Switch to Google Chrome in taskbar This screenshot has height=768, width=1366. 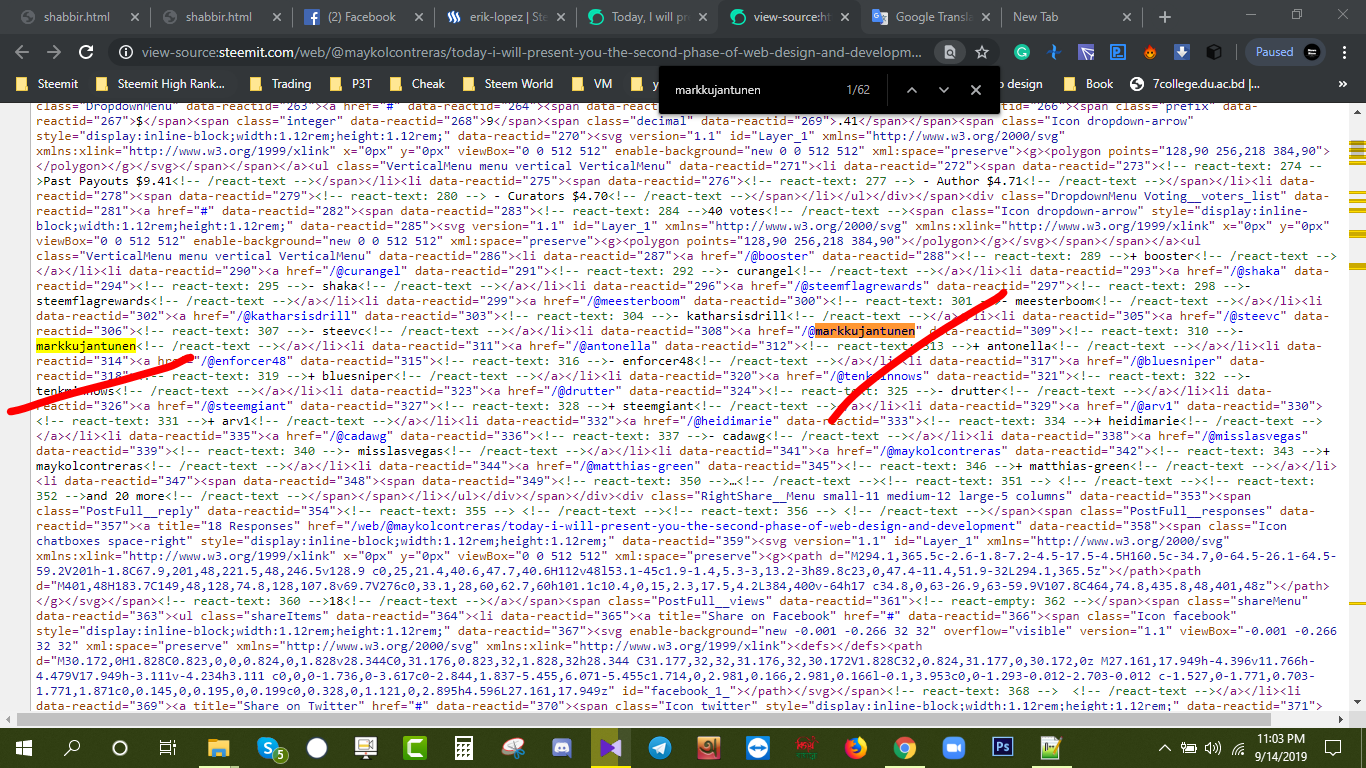(x=904, y=748)
